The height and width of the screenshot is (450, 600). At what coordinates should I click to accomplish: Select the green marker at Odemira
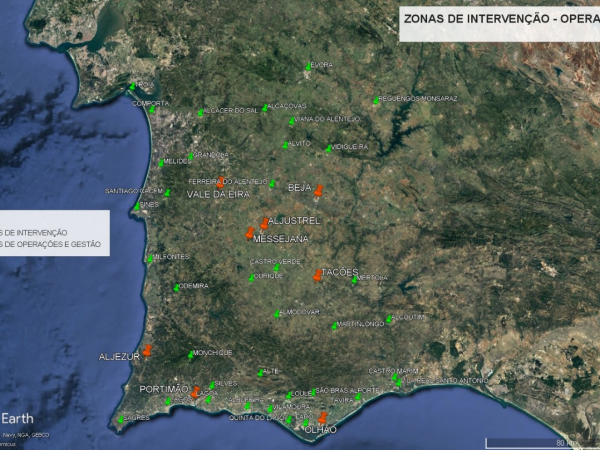[x=176, y=288]
